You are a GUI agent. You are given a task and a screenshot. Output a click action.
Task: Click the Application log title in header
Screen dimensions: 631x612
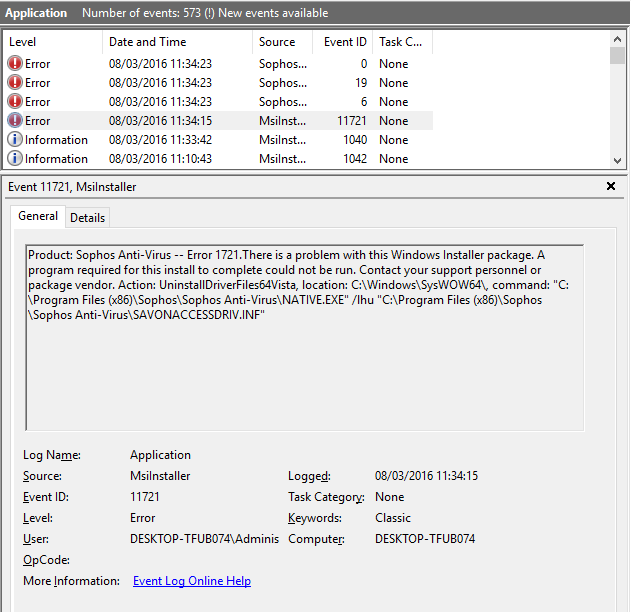(x=36, y=13)
